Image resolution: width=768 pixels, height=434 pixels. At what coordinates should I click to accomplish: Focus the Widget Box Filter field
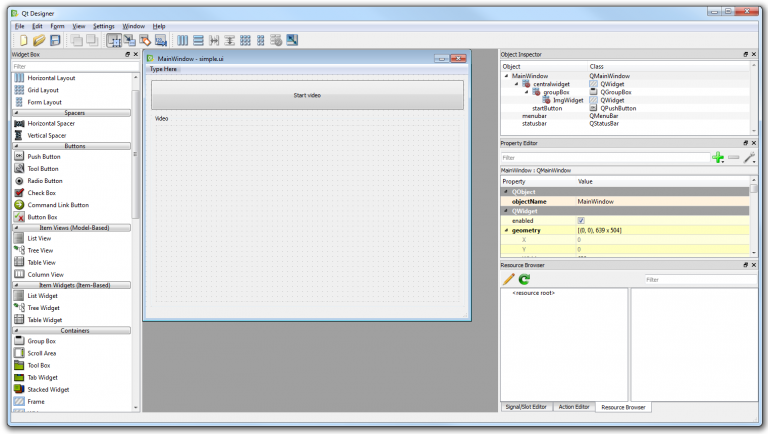[75, 66]
